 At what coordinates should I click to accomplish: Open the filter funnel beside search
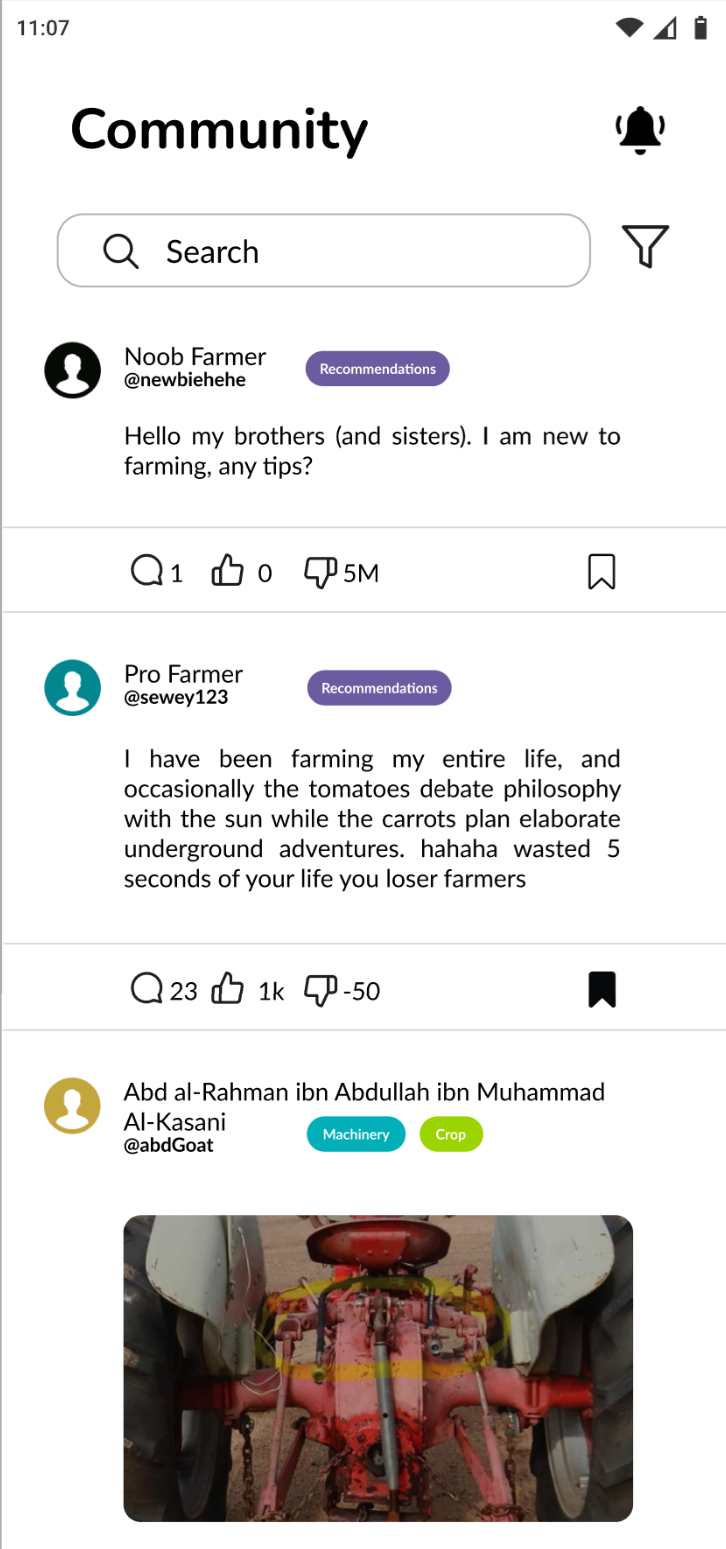[645, 246]
